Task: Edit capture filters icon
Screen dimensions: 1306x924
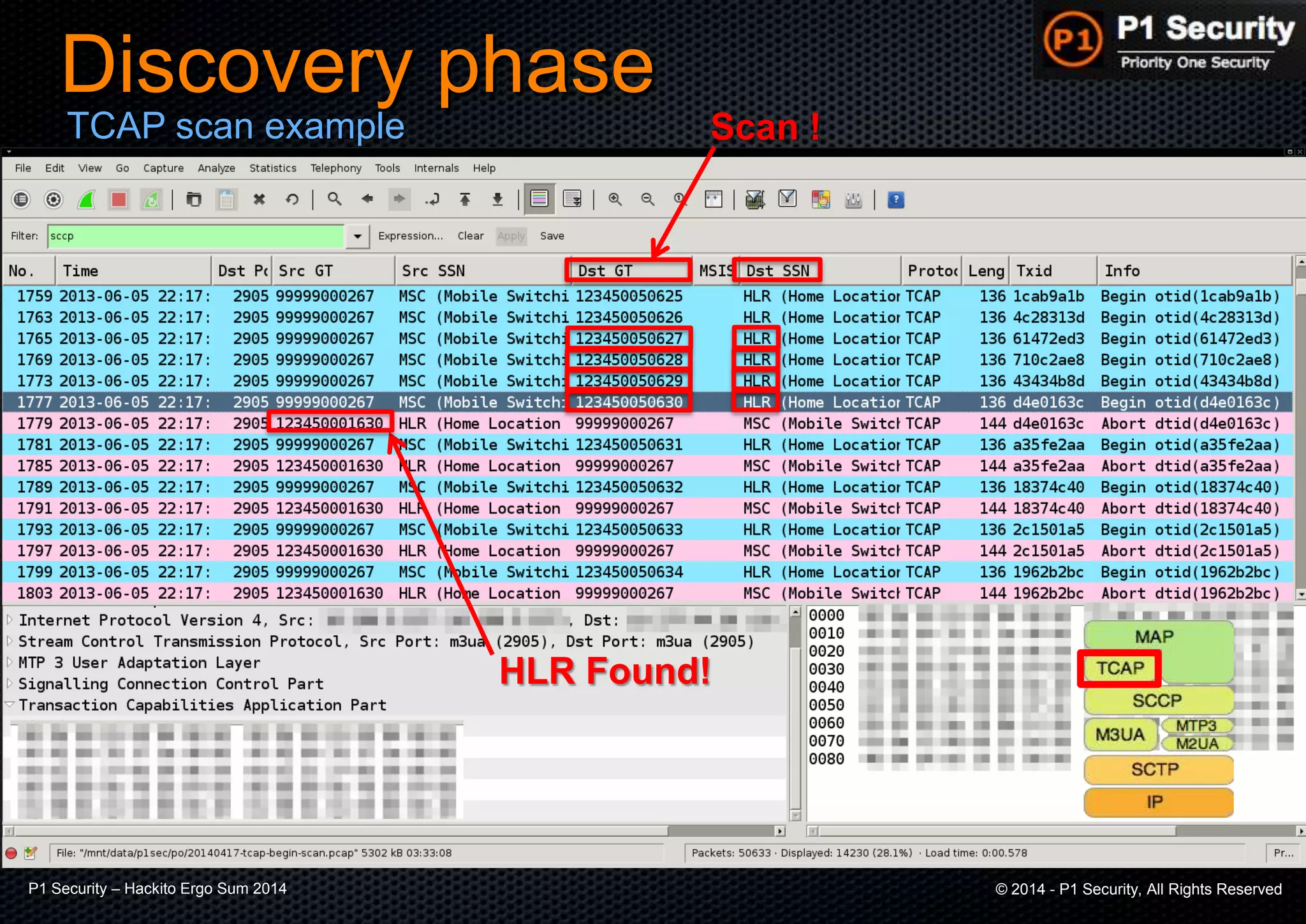Action: pos(755,200)
